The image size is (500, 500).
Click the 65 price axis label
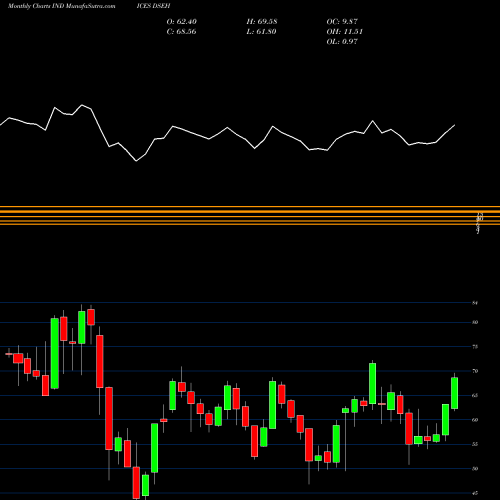click(475, 395)
